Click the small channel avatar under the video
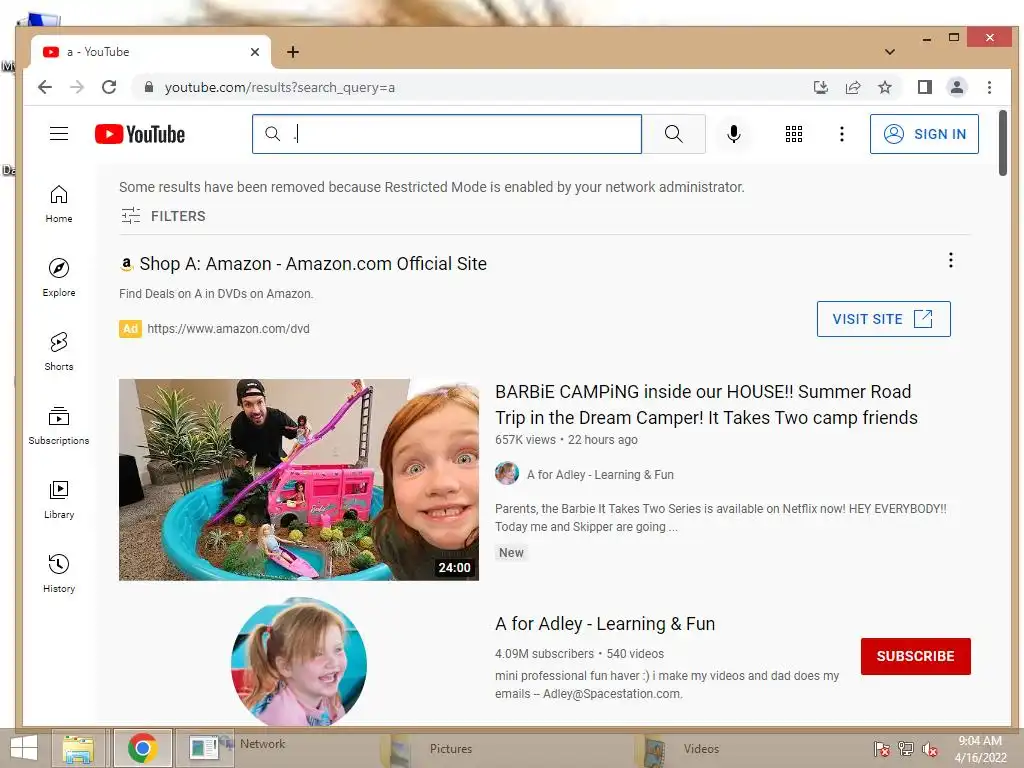 pos(507,473)
